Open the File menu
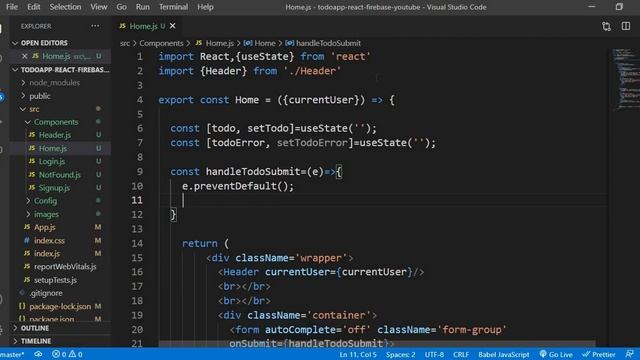 pyautogui.click(x=12, y=7)
